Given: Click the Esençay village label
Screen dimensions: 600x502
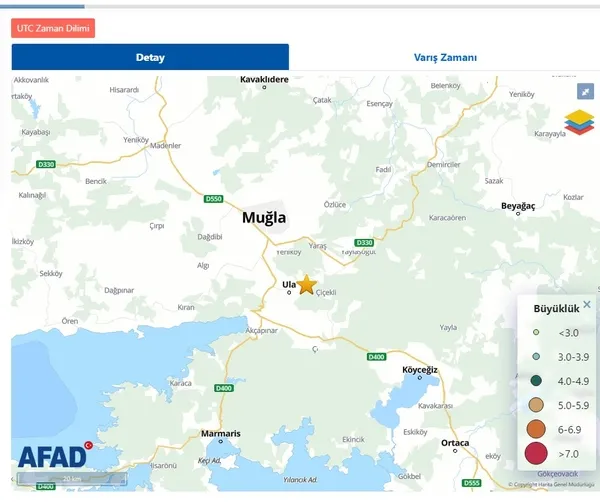Looking at the screenshot, I should click(x=379, y=104).
